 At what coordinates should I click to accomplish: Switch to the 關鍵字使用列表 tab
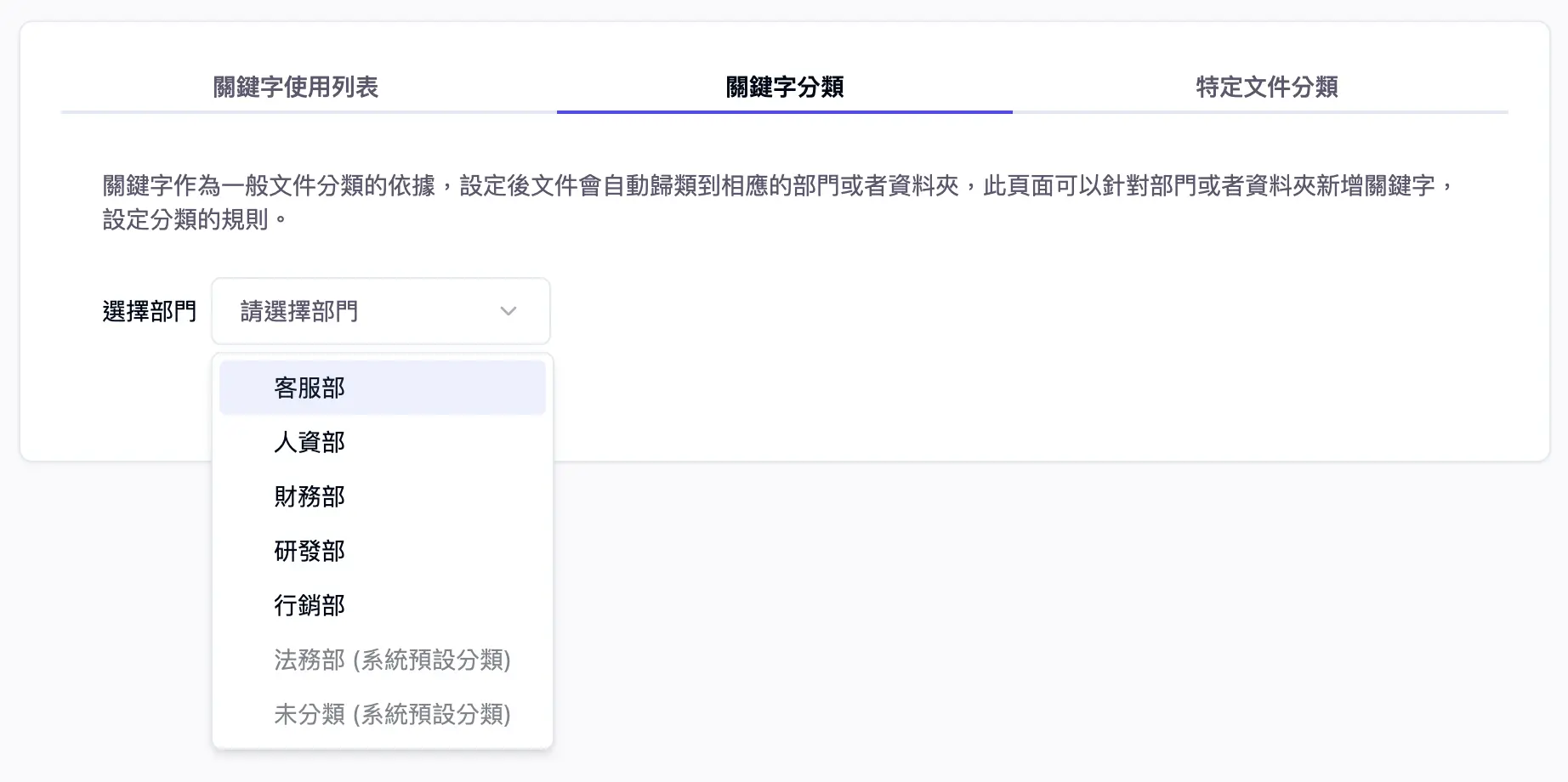click(299, 88)
